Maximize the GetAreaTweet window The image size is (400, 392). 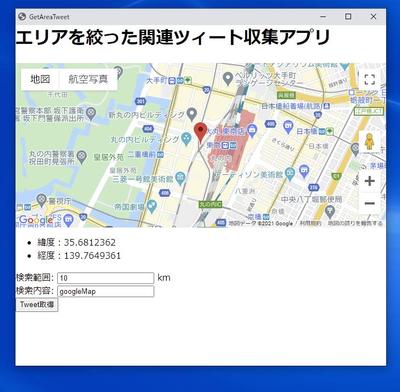tap(348, 16)
